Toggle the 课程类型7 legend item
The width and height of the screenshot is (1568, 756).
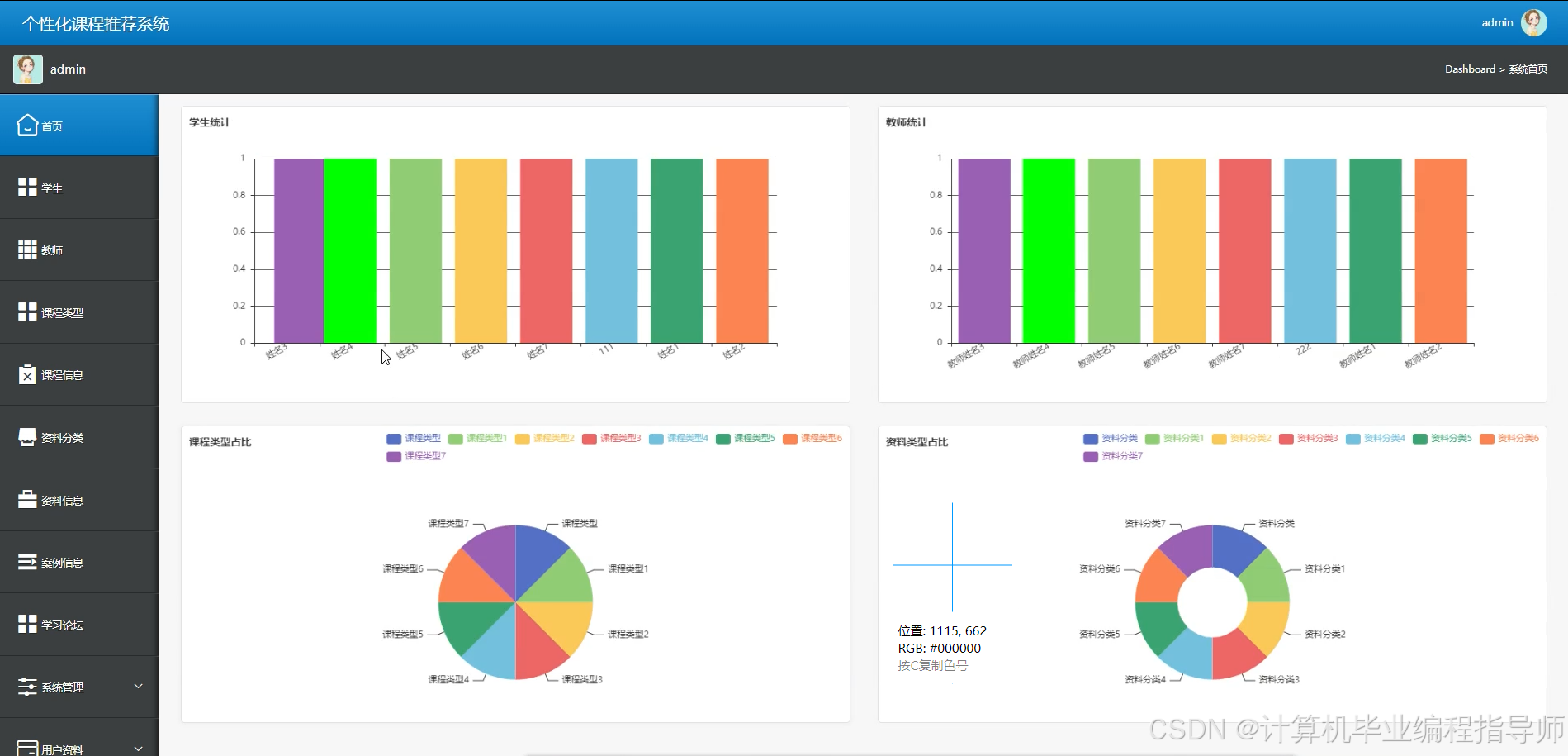(x=416, y=456)
